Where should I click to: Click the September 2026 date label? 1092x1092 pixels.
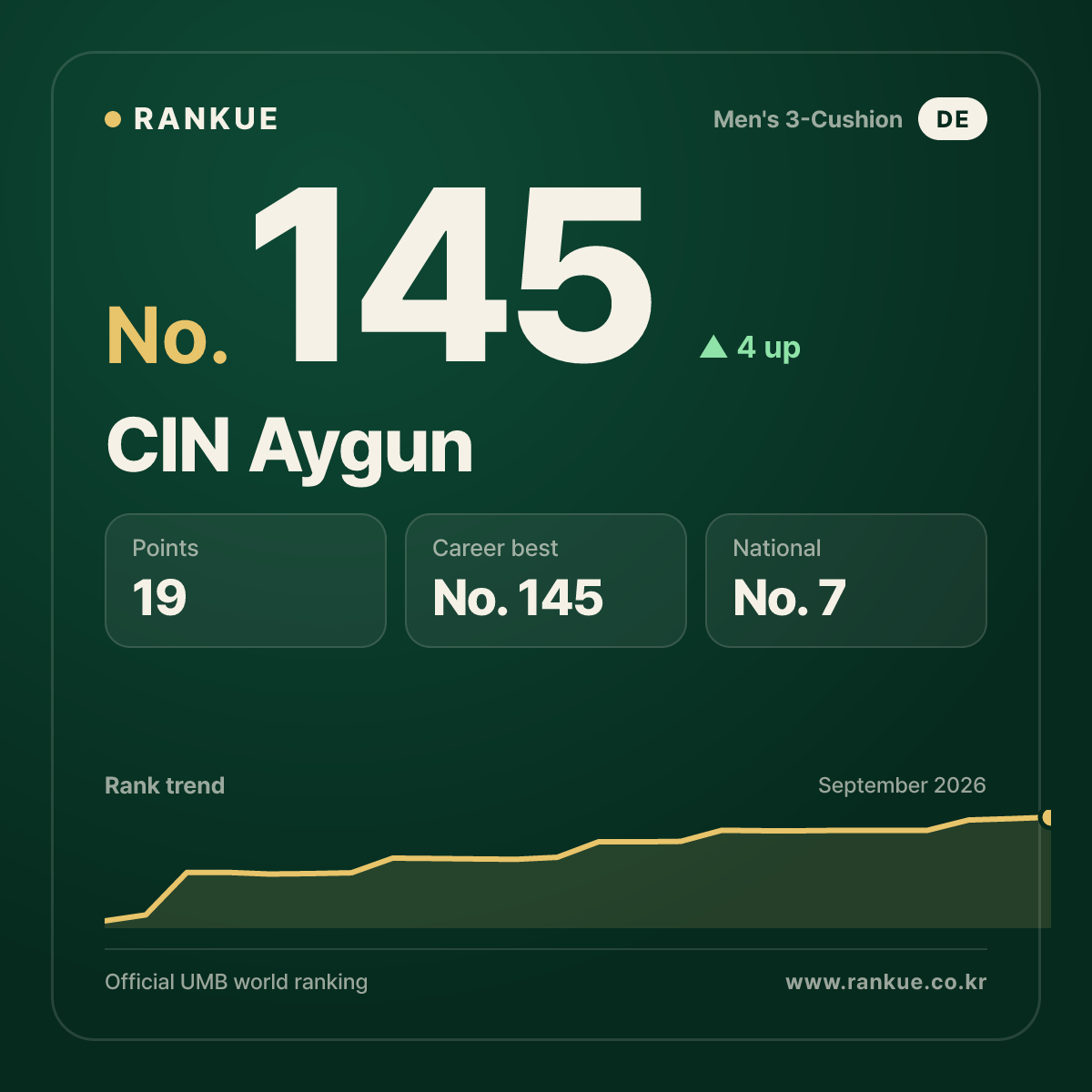(902, 785)
